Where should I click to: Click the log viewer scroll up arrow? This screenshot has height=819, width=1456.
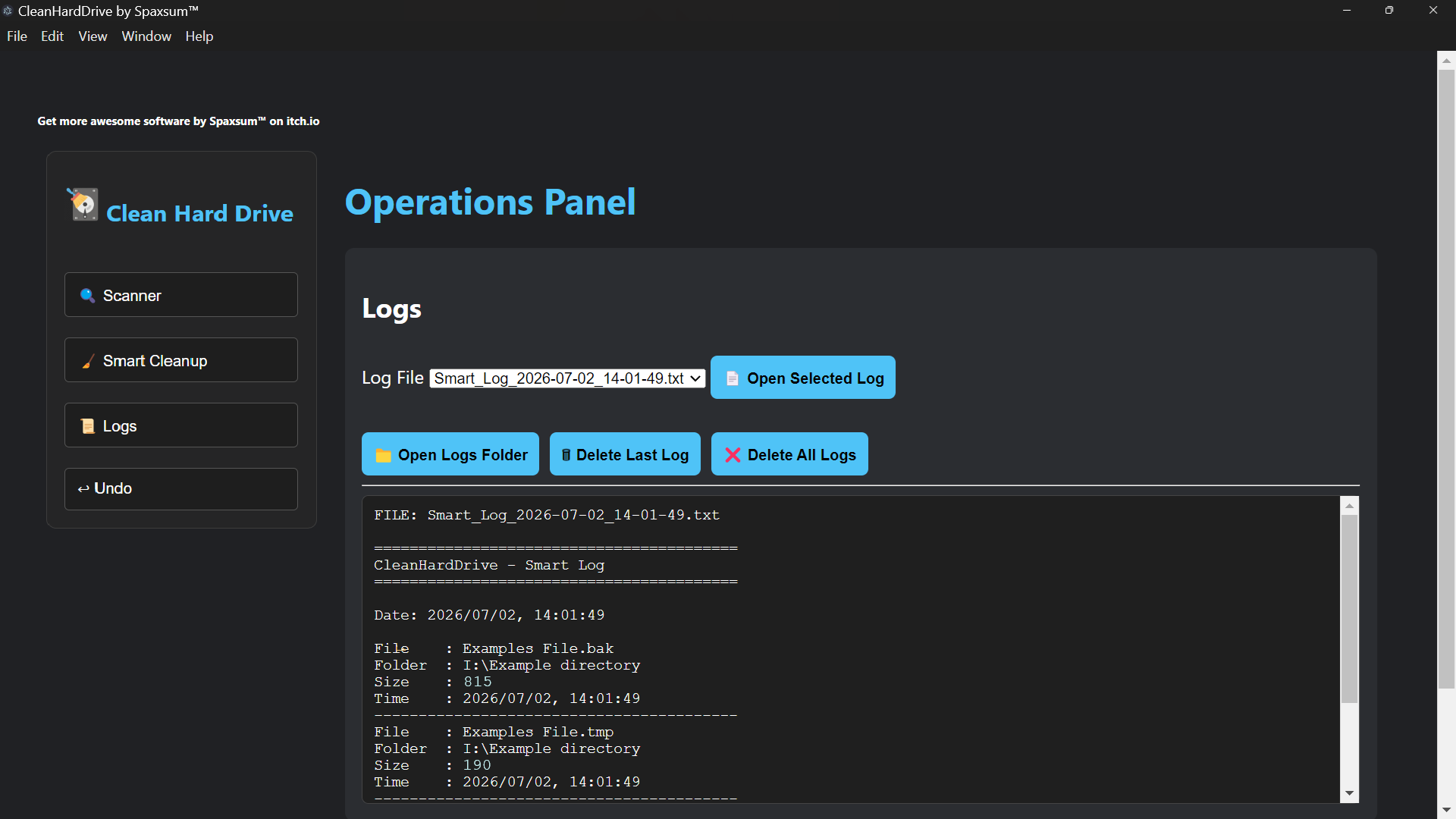click(1349, 506)
